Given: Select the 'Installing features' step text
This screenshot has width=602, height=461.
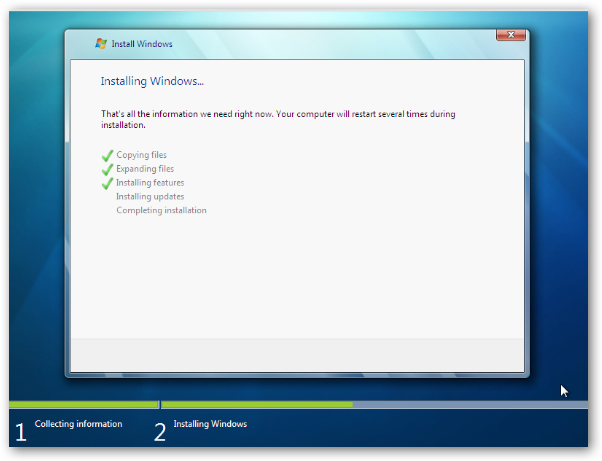Looking at the screenshot, I should pos(150,183).
